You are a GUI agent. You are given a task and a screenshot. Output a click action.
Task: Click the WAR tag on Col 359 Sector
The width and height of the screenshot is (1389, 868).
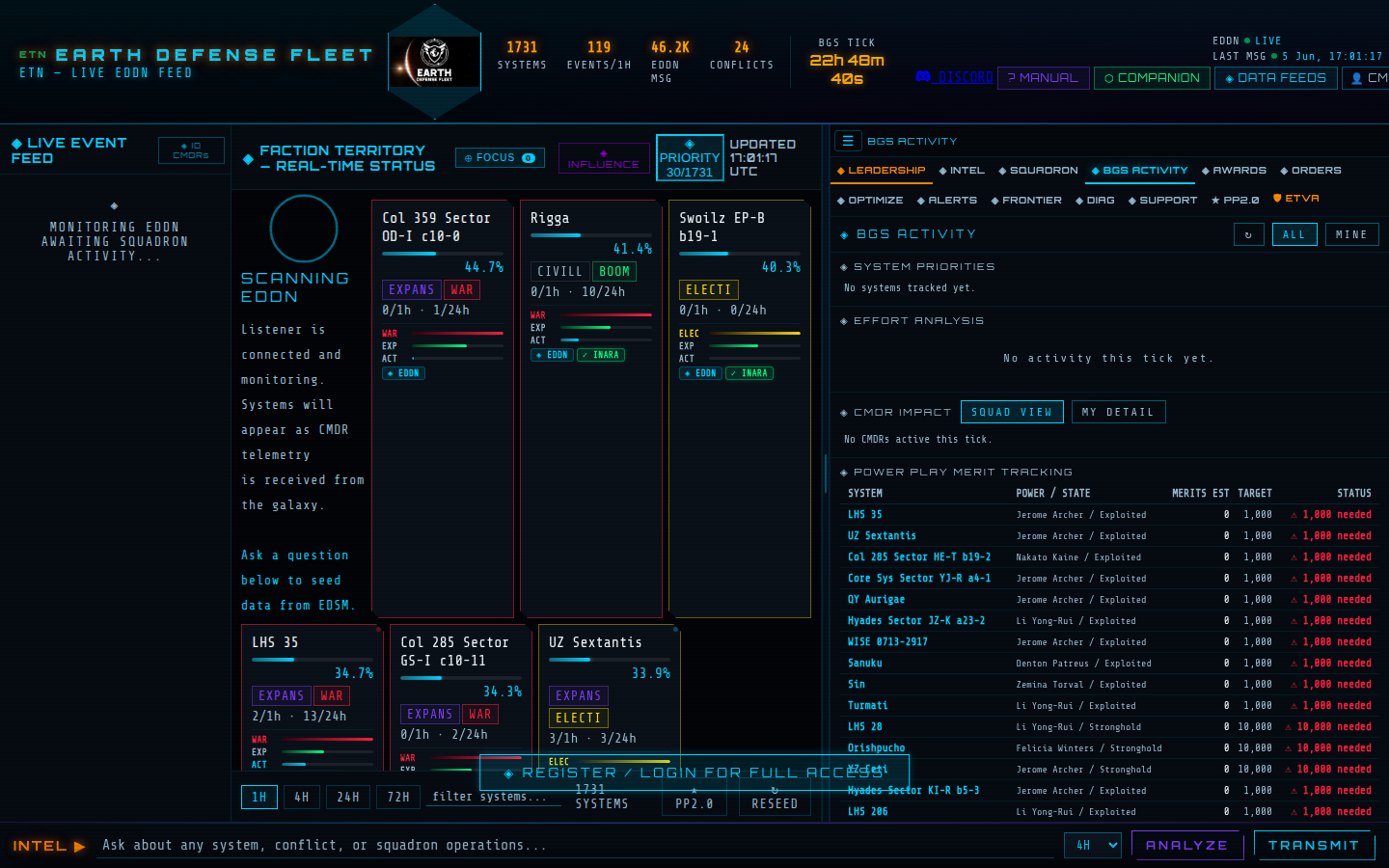click(462, 290)
